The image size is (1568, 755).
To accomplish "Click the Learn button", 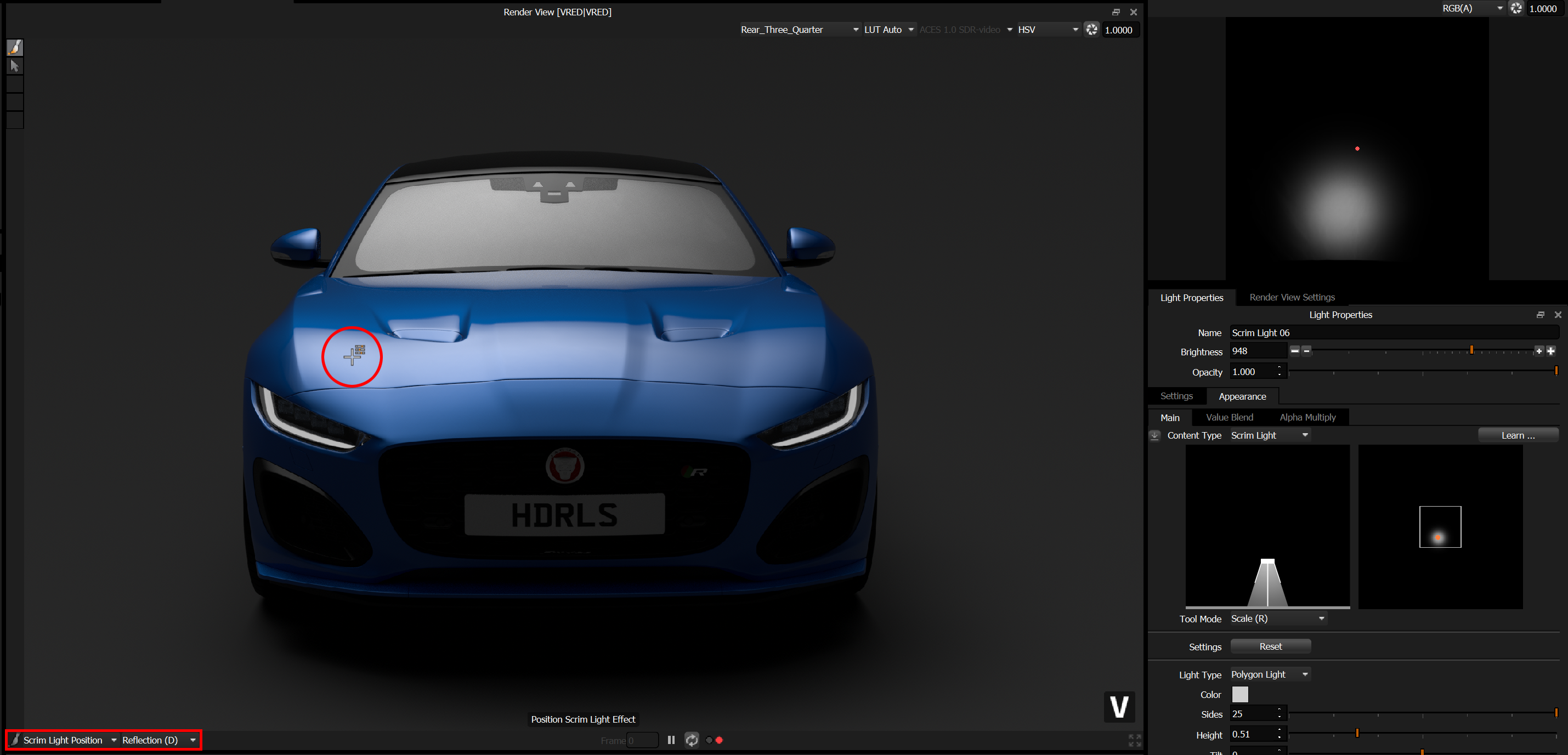I will (x=1518, y=435).
